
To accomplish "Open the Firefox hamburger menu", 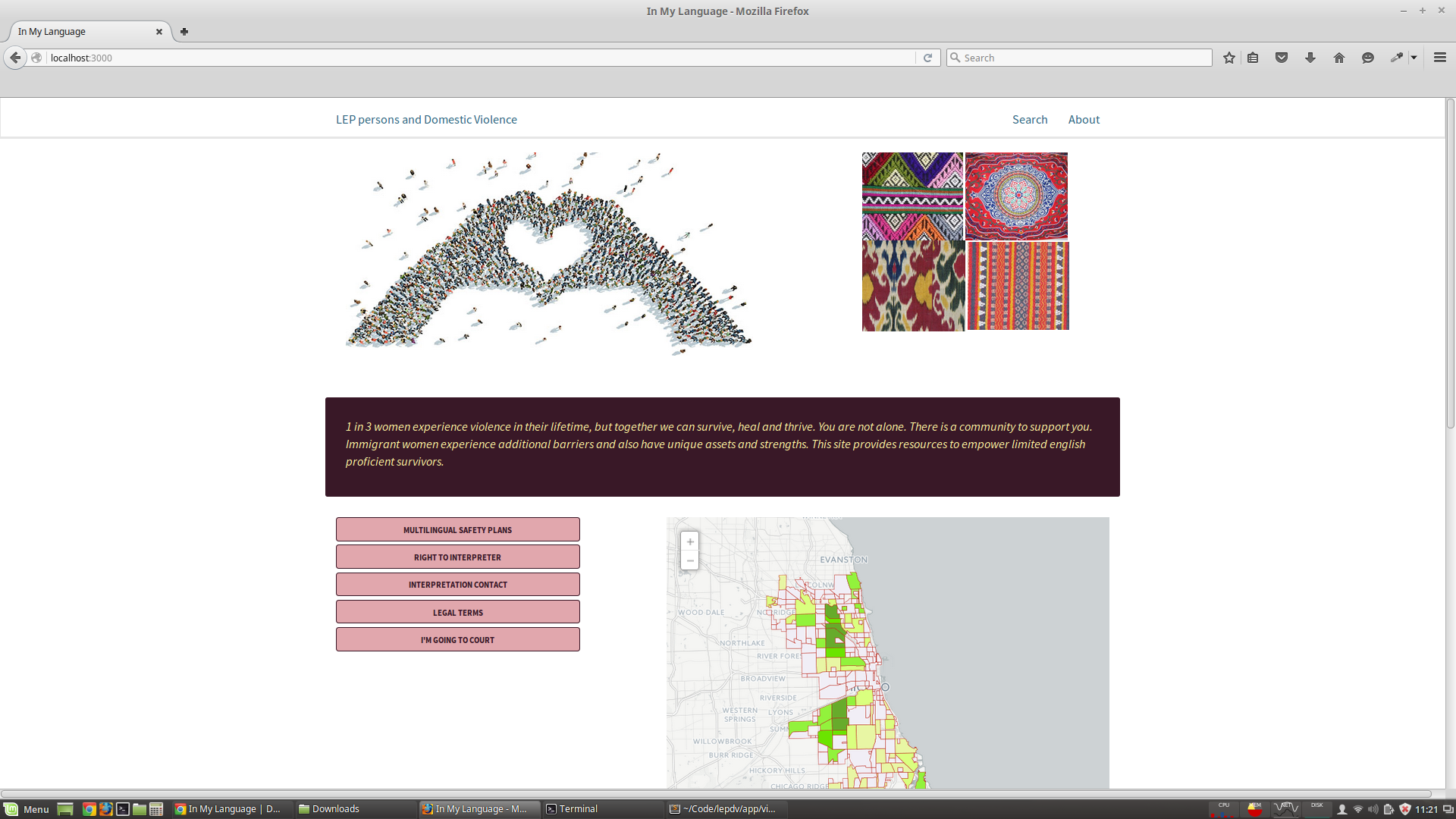I will [x=1440, y=58].
